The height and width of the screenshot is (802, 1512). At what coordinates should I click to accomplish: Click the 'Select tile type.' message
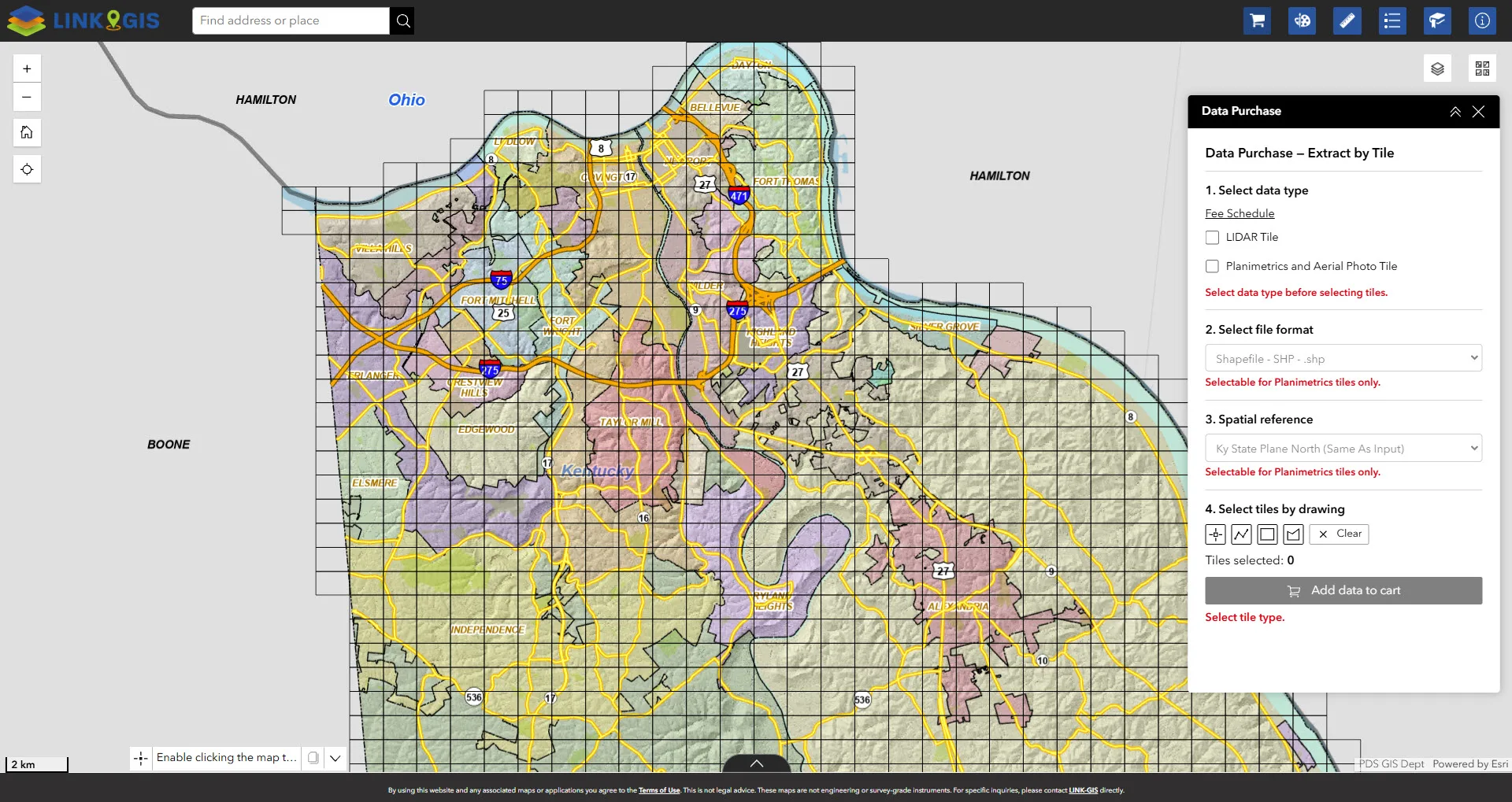pos(1244,618)
